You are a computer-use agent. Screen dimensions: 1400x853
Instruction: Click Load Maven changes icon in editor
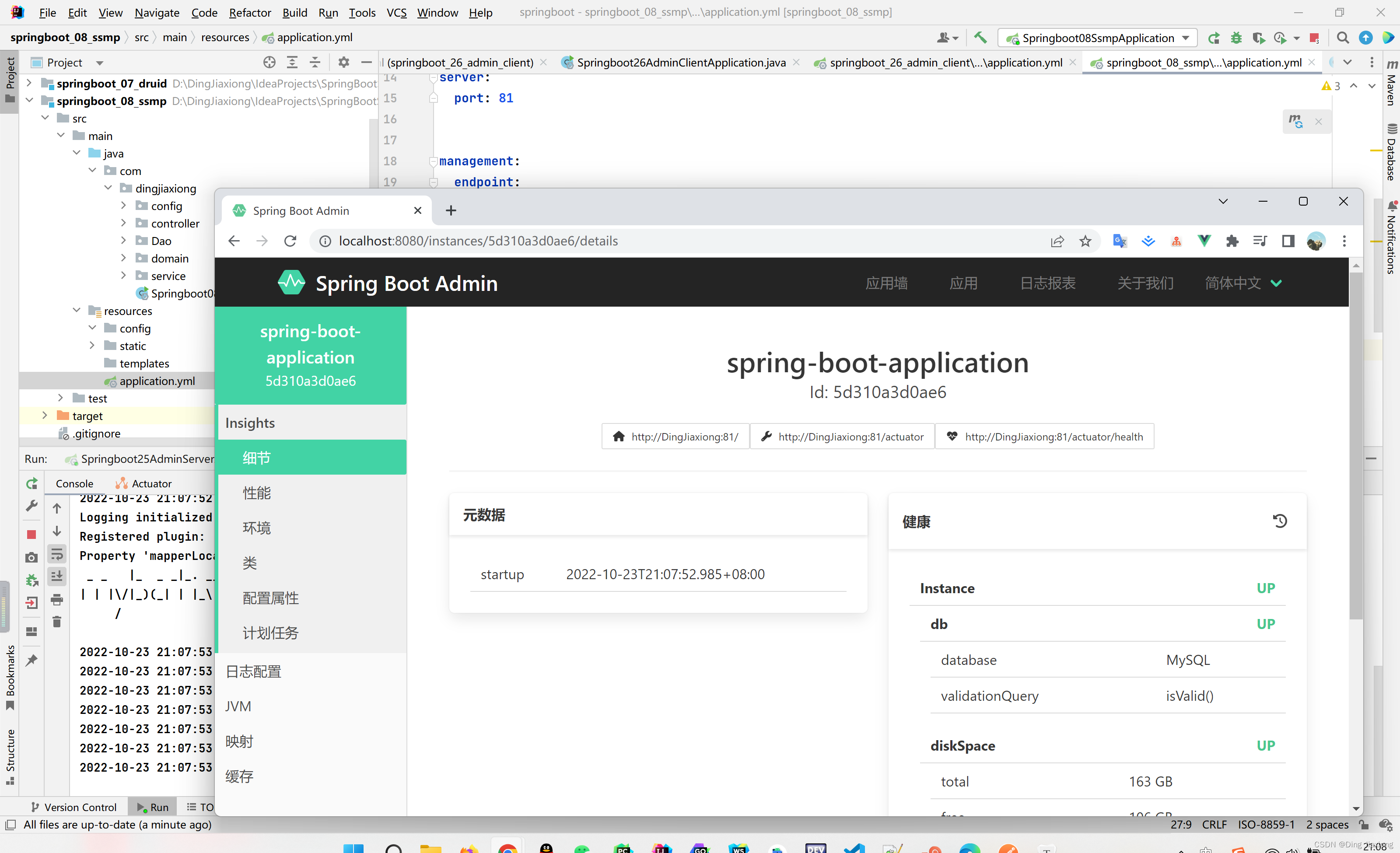point(1296,121)
